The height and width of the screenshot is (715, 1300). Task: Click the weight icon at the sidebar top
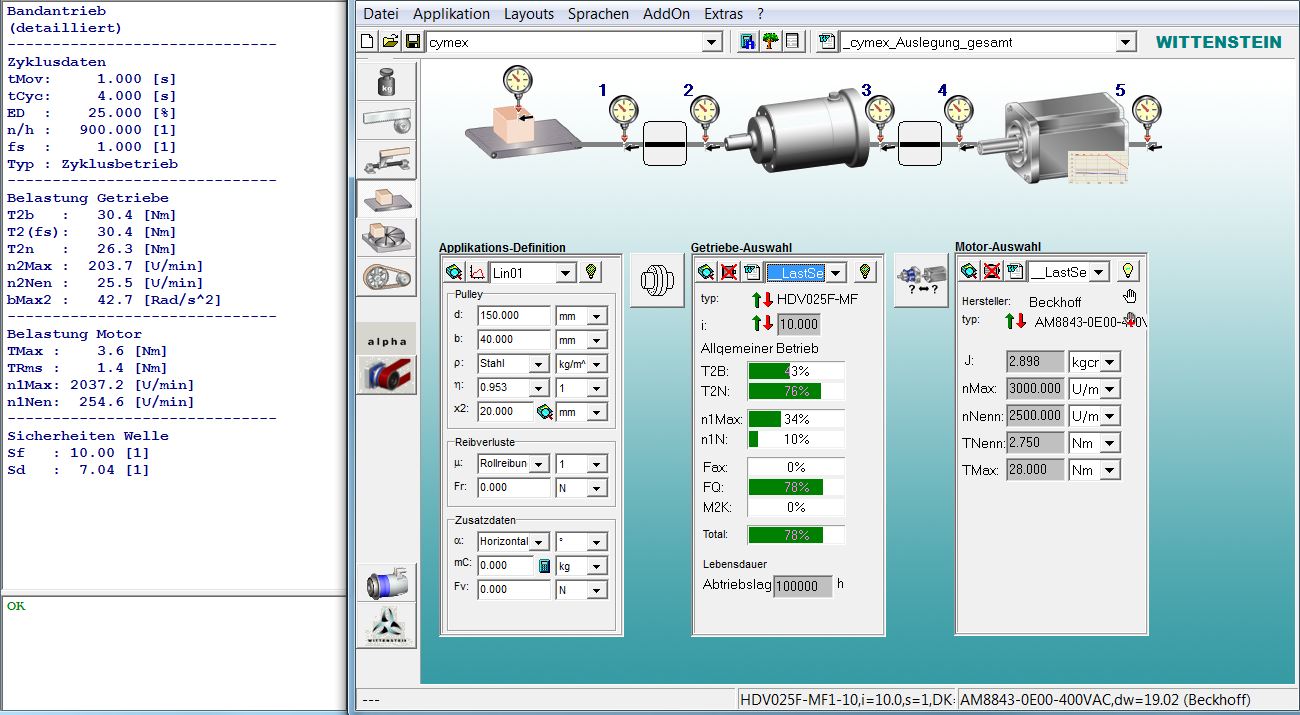pos(388,84)
